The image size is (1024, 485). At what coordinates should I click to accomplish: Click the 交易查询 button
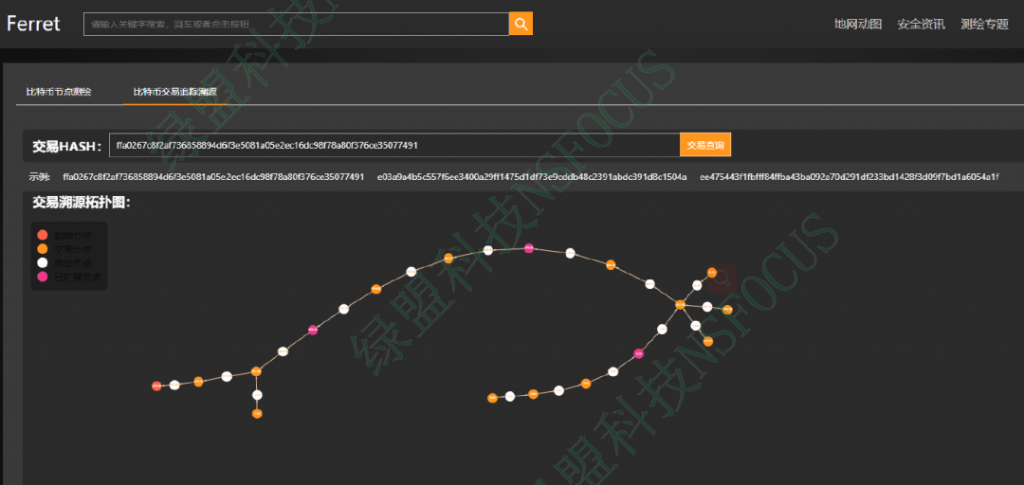705,145
